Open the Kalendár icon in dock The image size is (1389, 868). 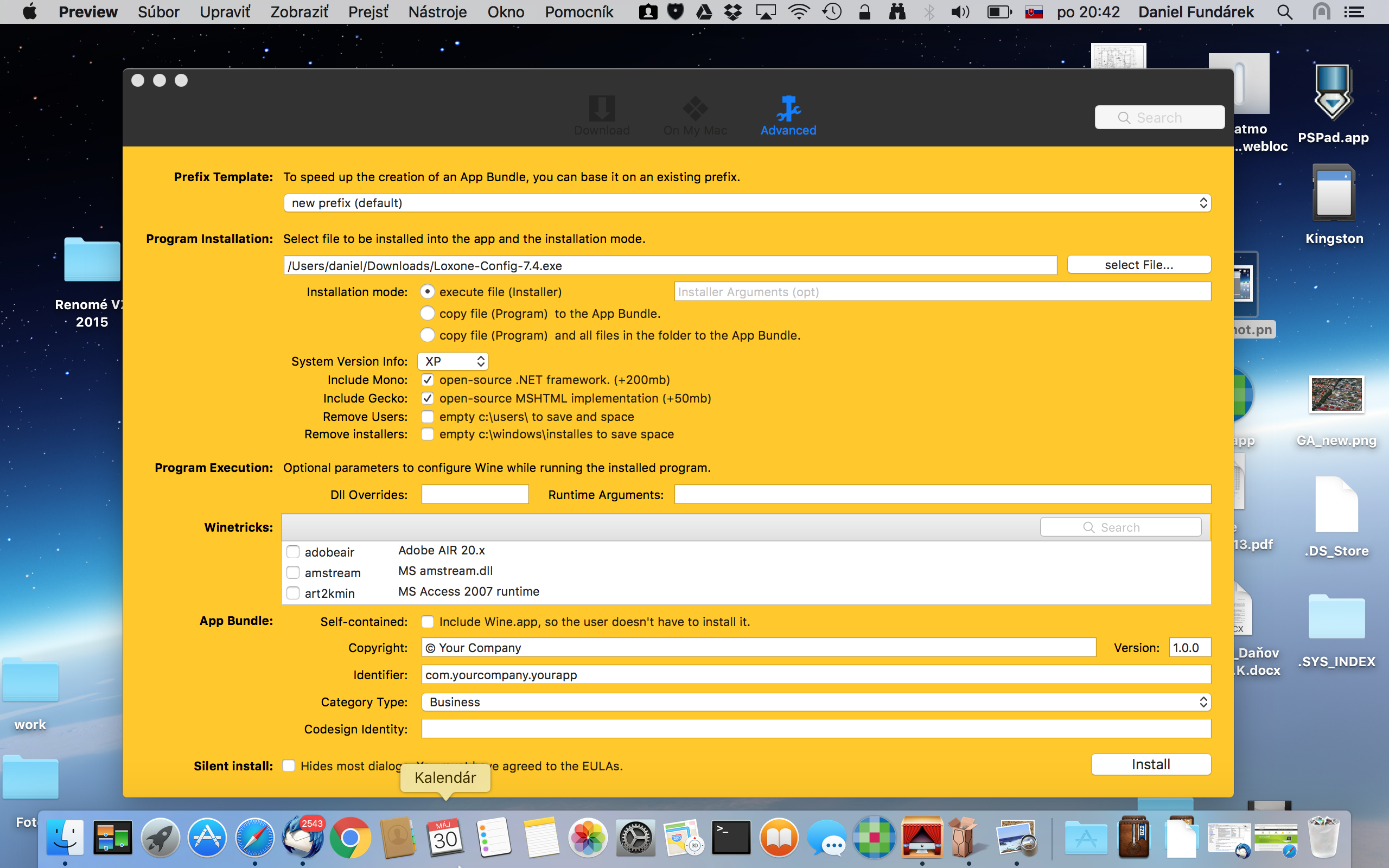[x=445, y=838]
